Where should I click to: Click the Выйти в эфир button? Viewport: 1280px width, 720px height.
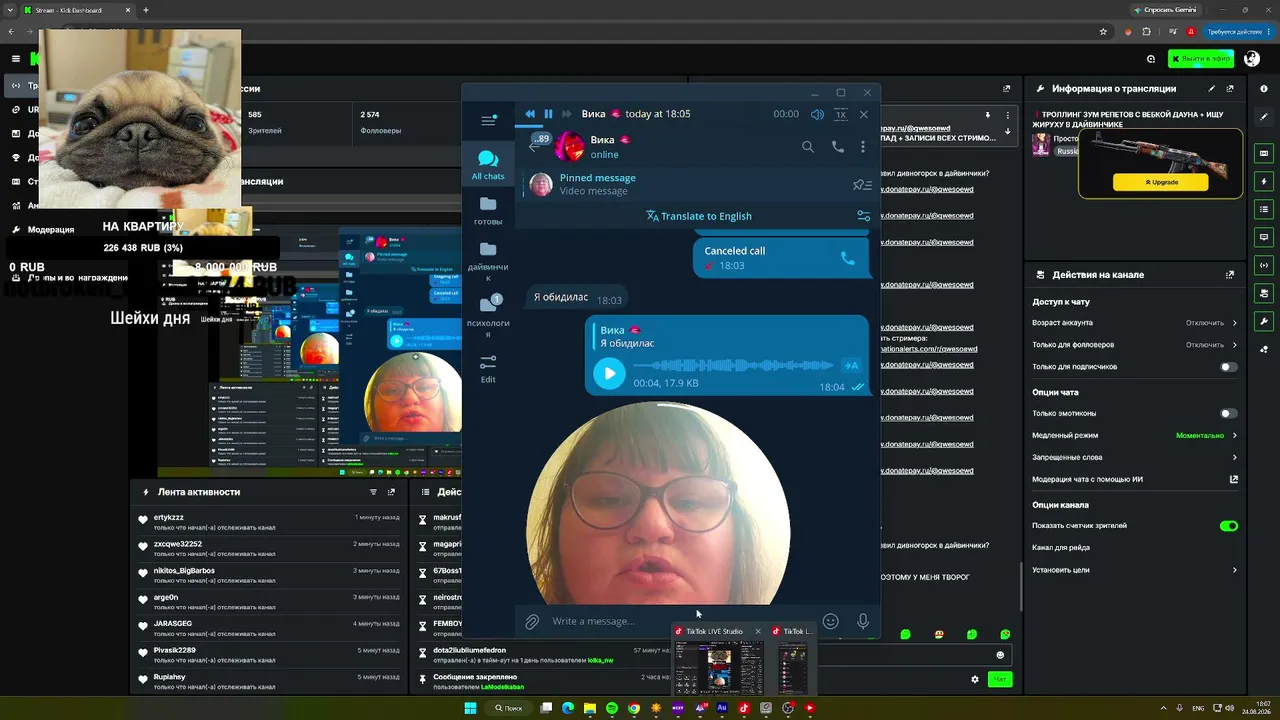[1201, 59]
